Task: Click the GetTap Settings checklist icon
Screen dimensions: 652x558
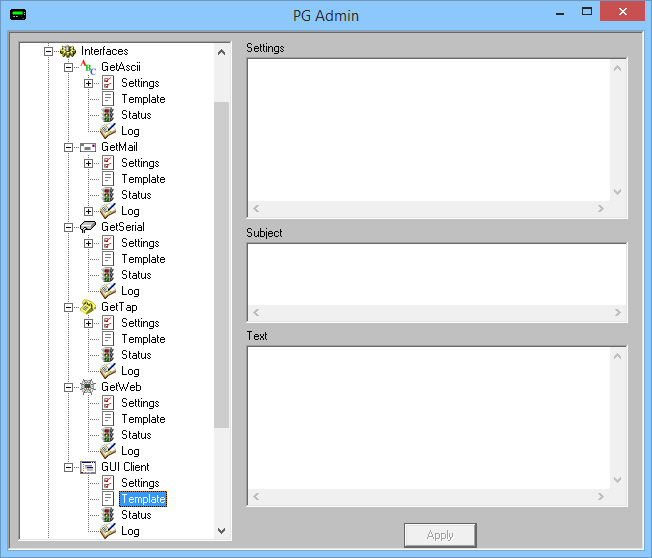Action: click(x=108, y=323)
